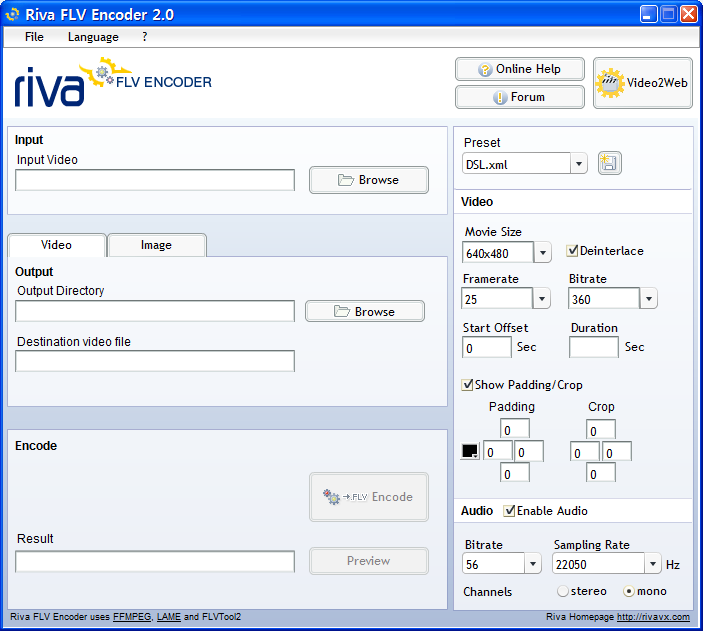Open the Forum with the exclamation mark button
Image resolution: width=703 pixels, height=631 pixels.
(520, 97)
